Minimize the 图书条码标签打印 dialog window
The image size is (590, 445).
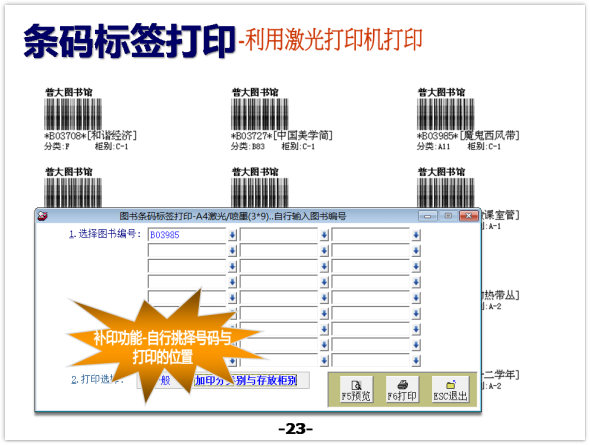(x=428, y=216)
